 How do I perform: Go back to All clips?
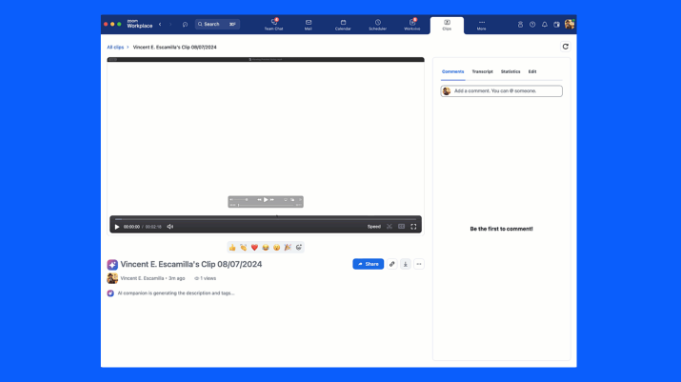[116, 47]
